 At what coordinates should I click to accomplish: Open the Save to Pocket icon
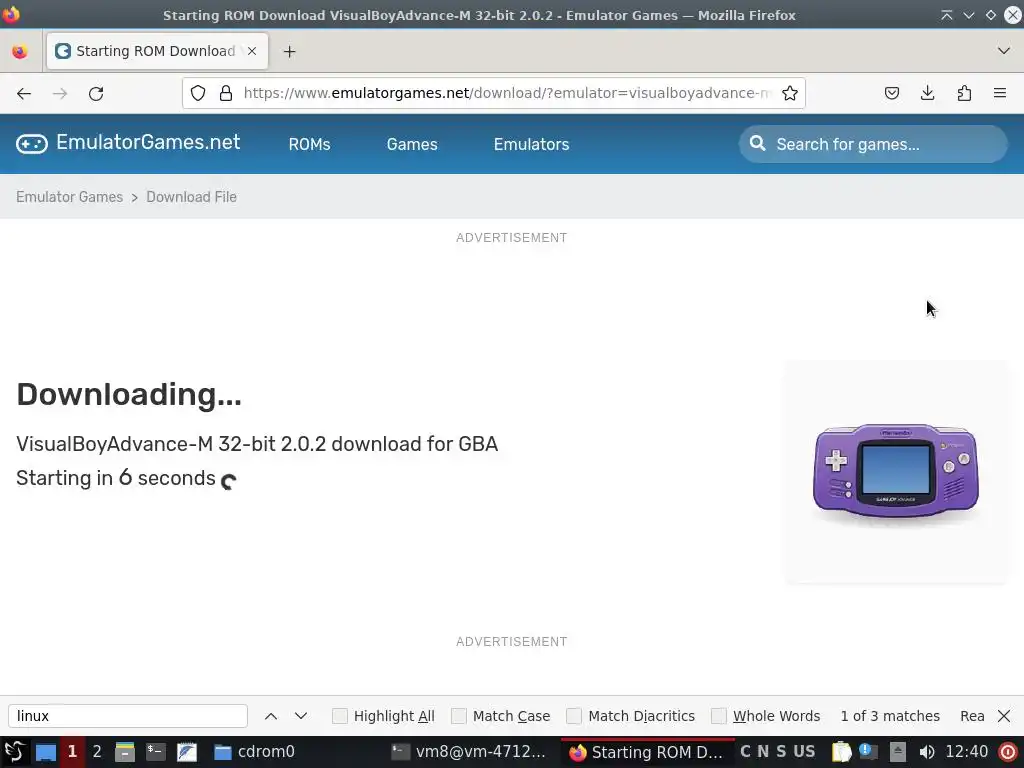[891, 93]
